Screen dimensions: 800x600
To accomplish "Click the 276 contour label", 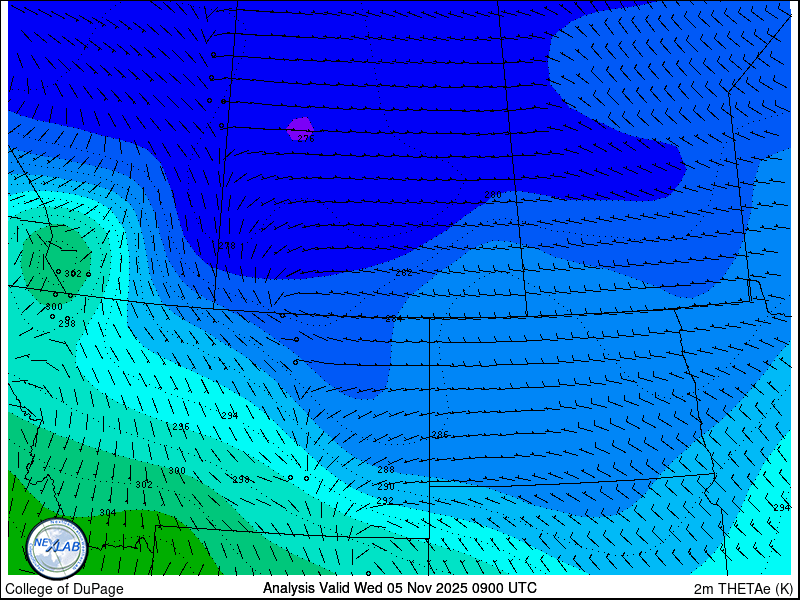I will (x=306, y=139).
